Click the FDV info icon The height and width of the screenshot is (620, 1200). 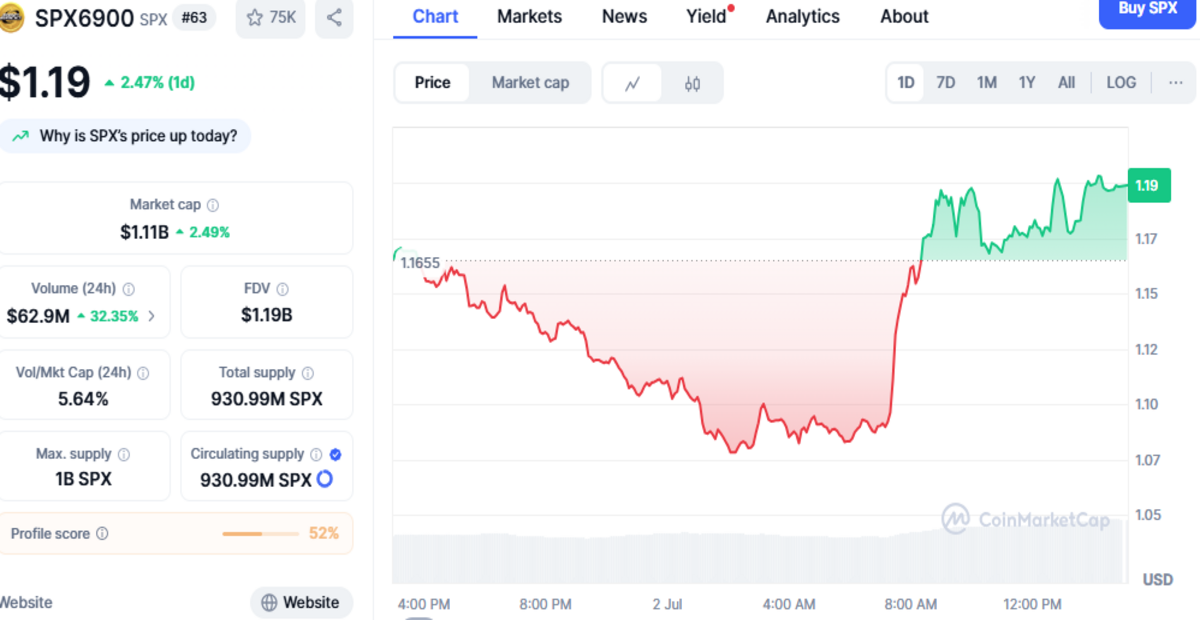click(282, 289)
